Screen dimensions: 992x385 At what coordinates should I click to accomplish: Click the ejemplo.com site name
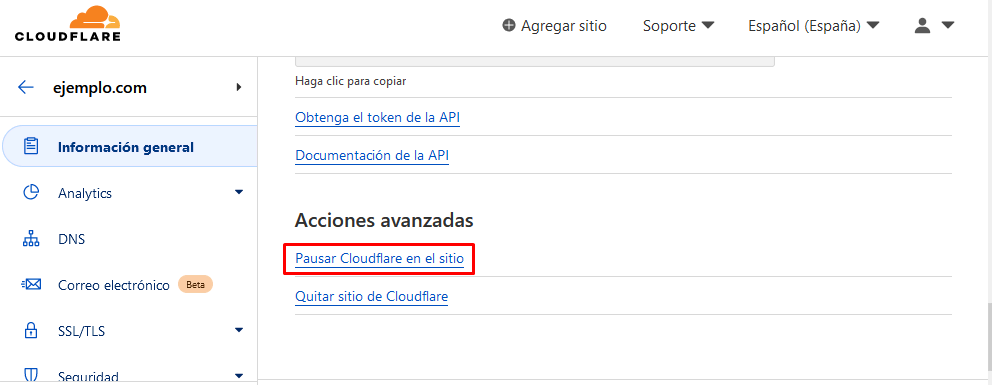100,88
